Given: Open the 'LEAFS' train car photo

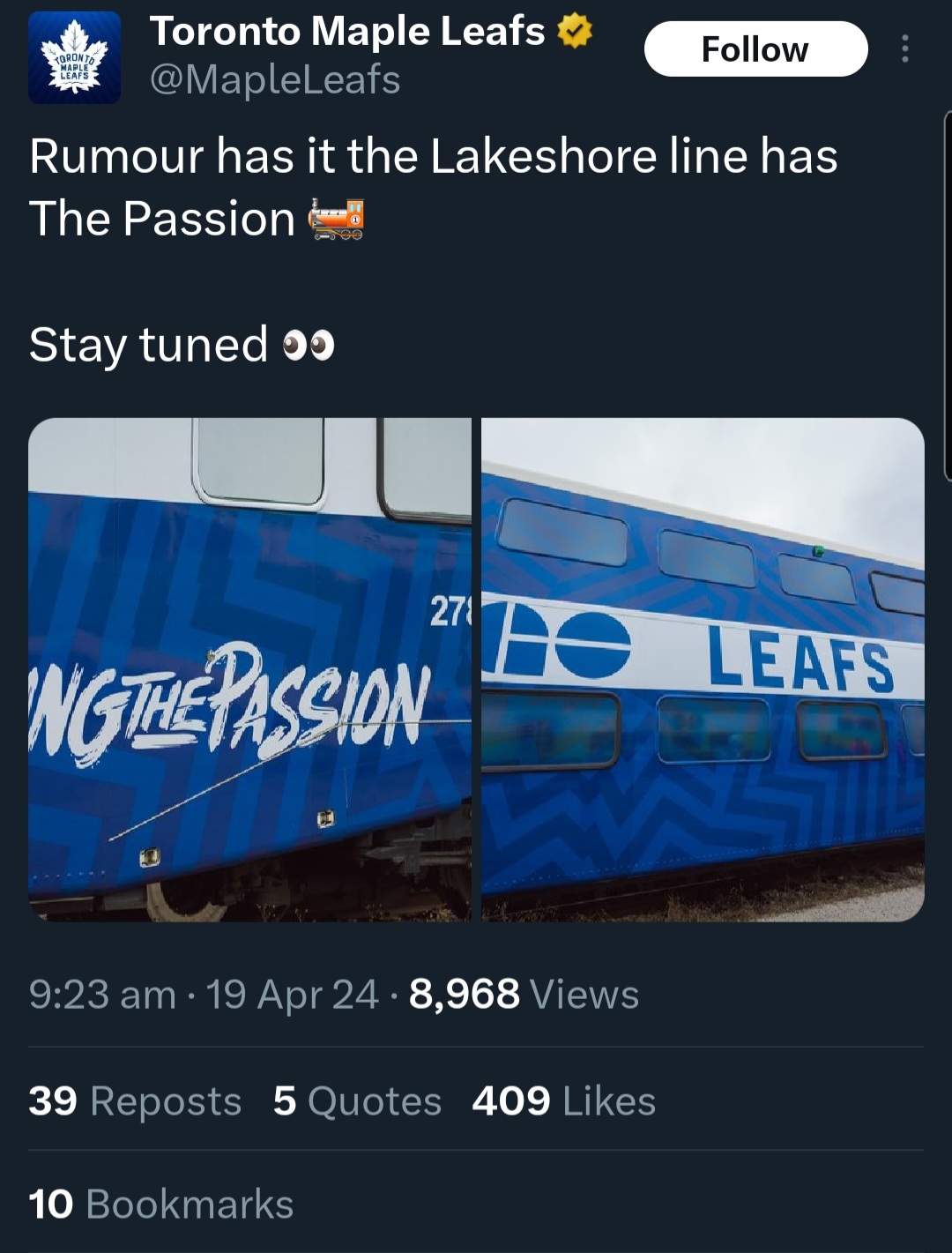Looking at the screenshot, I should click(703, 669).
